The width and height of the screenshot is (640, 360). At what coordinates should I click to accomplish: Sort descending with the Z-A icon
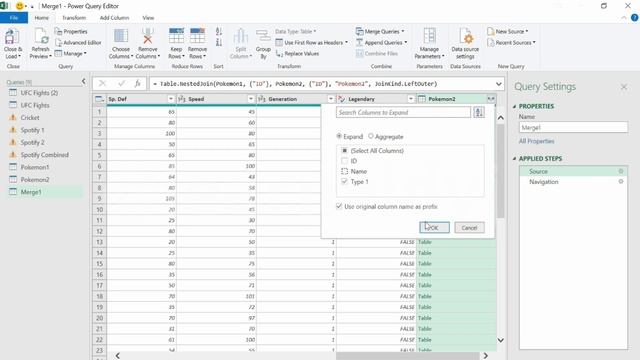[218, 42]
